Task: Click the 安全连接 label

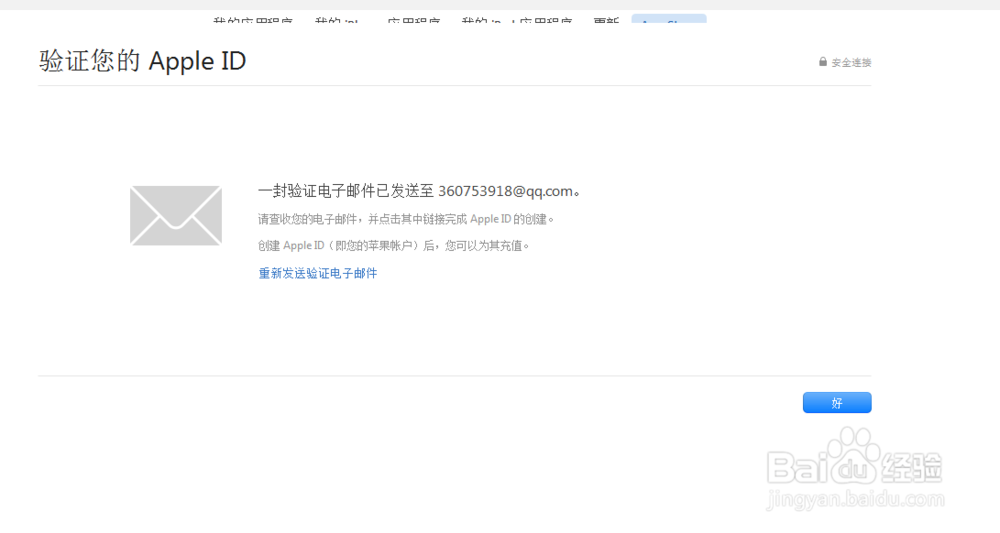Action: 851,62
